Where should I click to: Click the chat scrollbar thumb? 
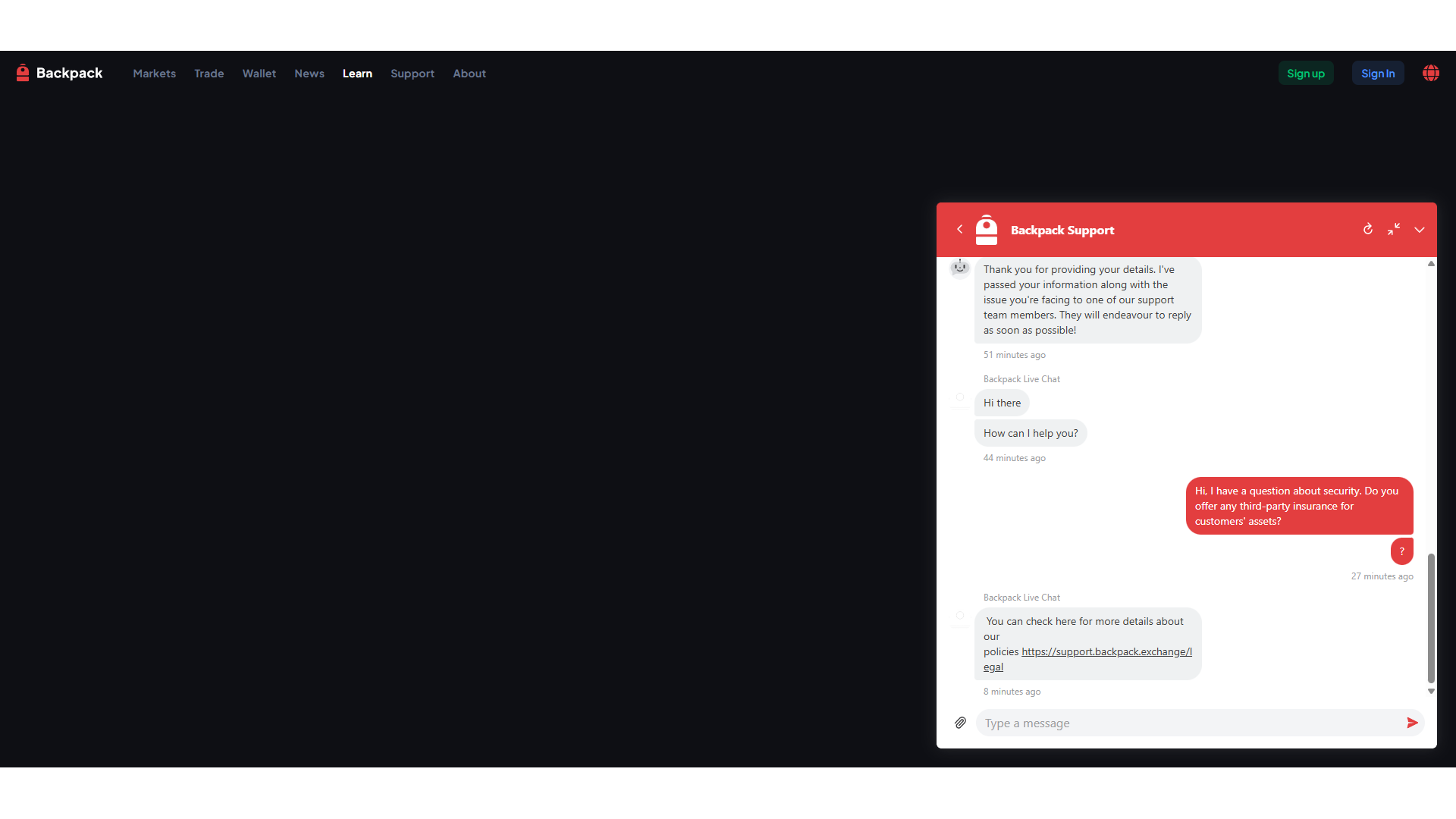pos(1431,618)
